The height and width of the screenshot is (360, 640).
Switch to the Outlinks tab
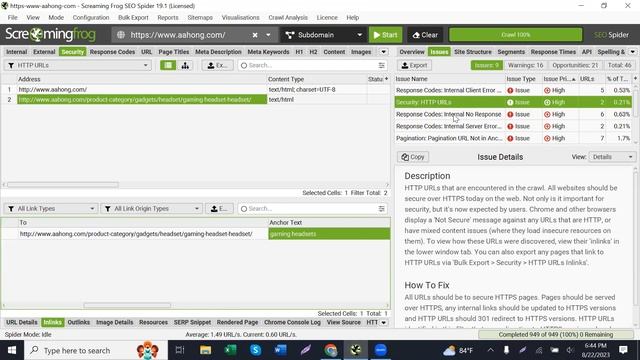(78, 322)
